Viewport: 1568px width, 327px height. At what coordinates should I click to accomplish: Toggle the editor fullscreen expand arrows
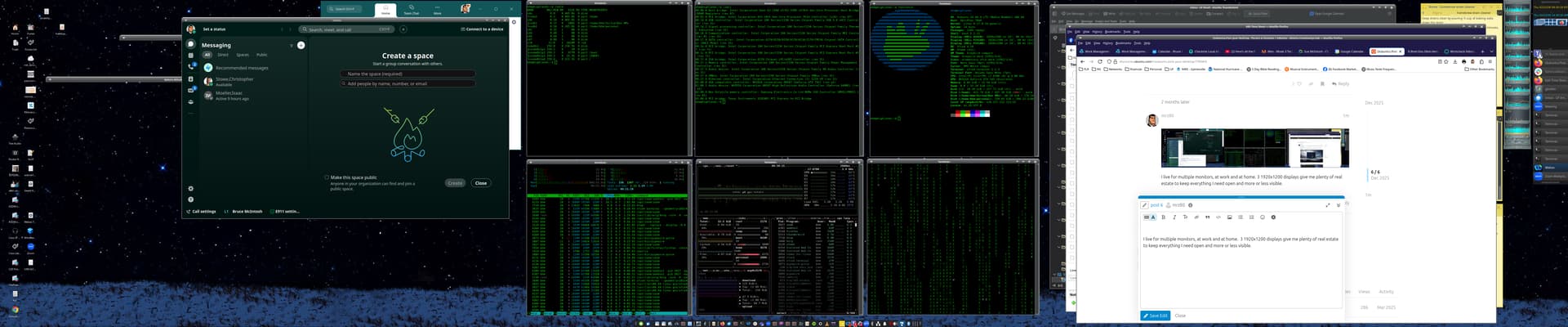tap(1328, 205)
